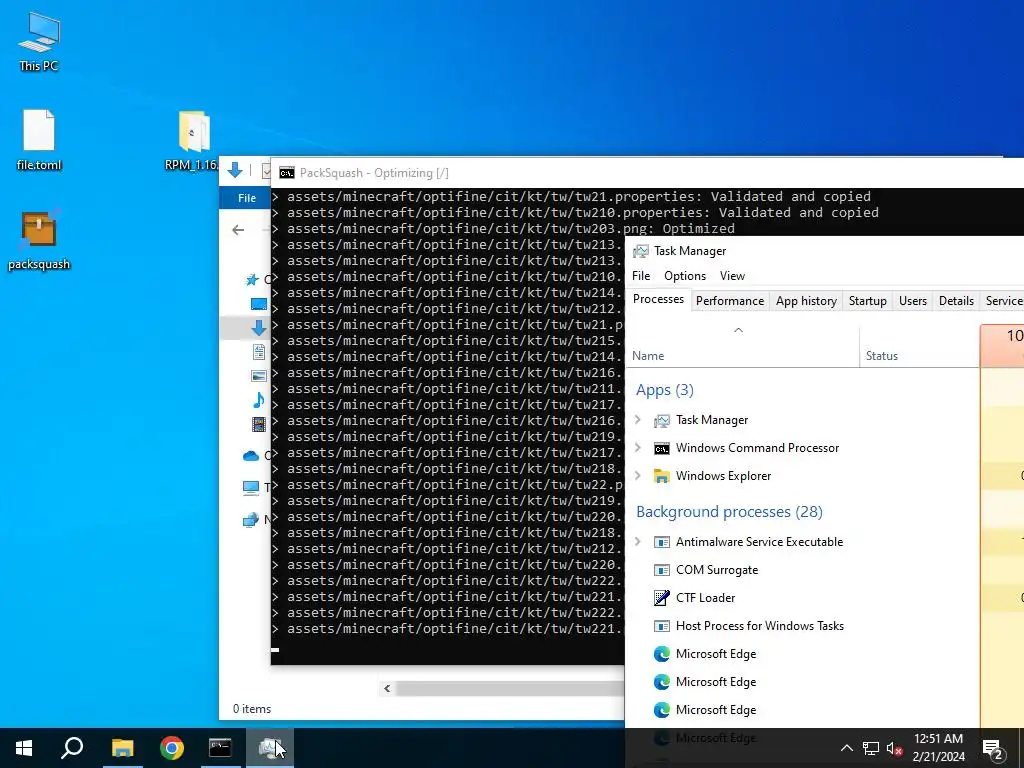Select the CTF Loader process icon
Viewport: 1024px width, 768px height.
[x=662, y=598]
